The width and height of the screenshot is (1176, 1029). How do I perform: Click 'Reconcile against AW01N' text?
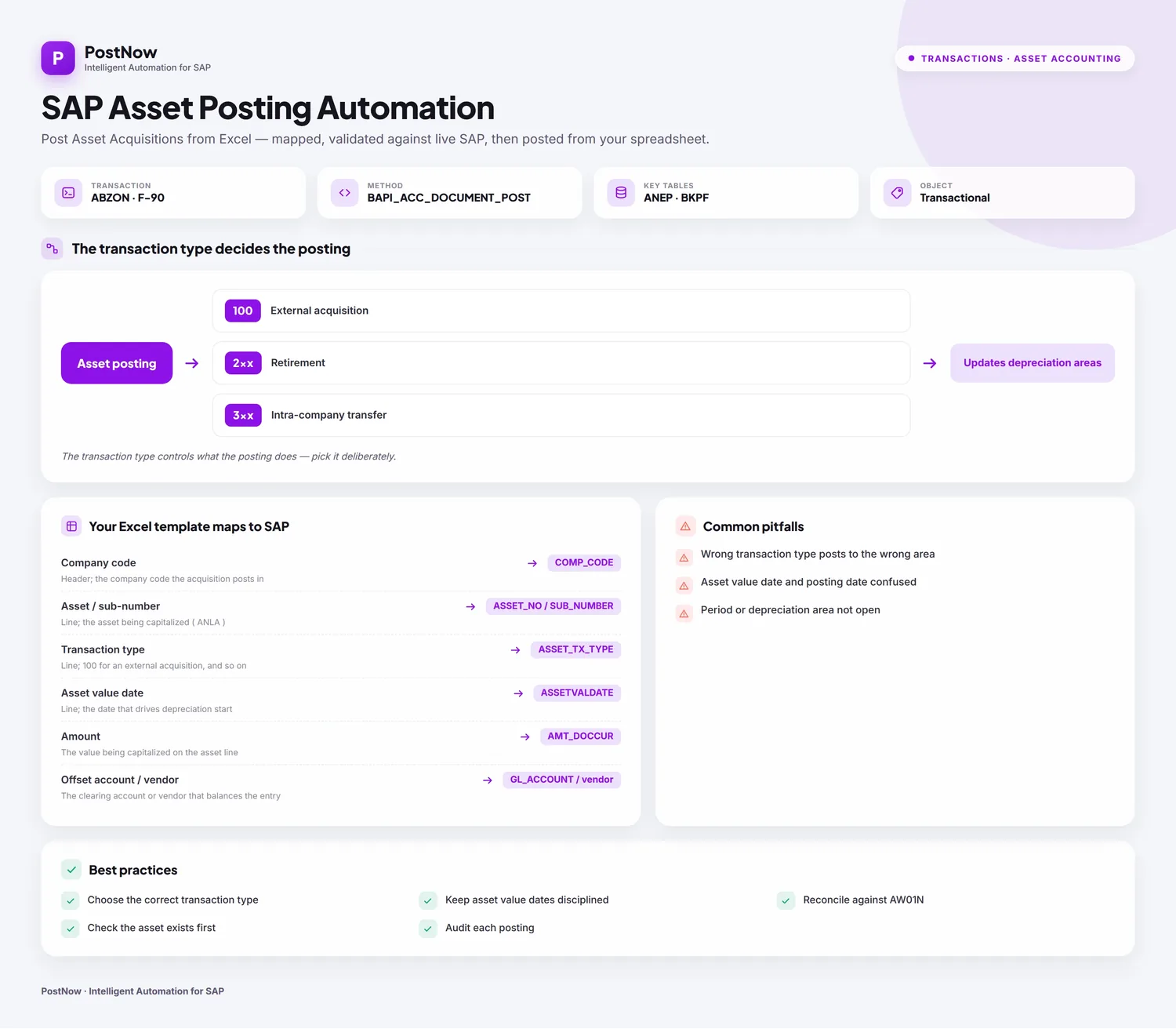(863, 900)
